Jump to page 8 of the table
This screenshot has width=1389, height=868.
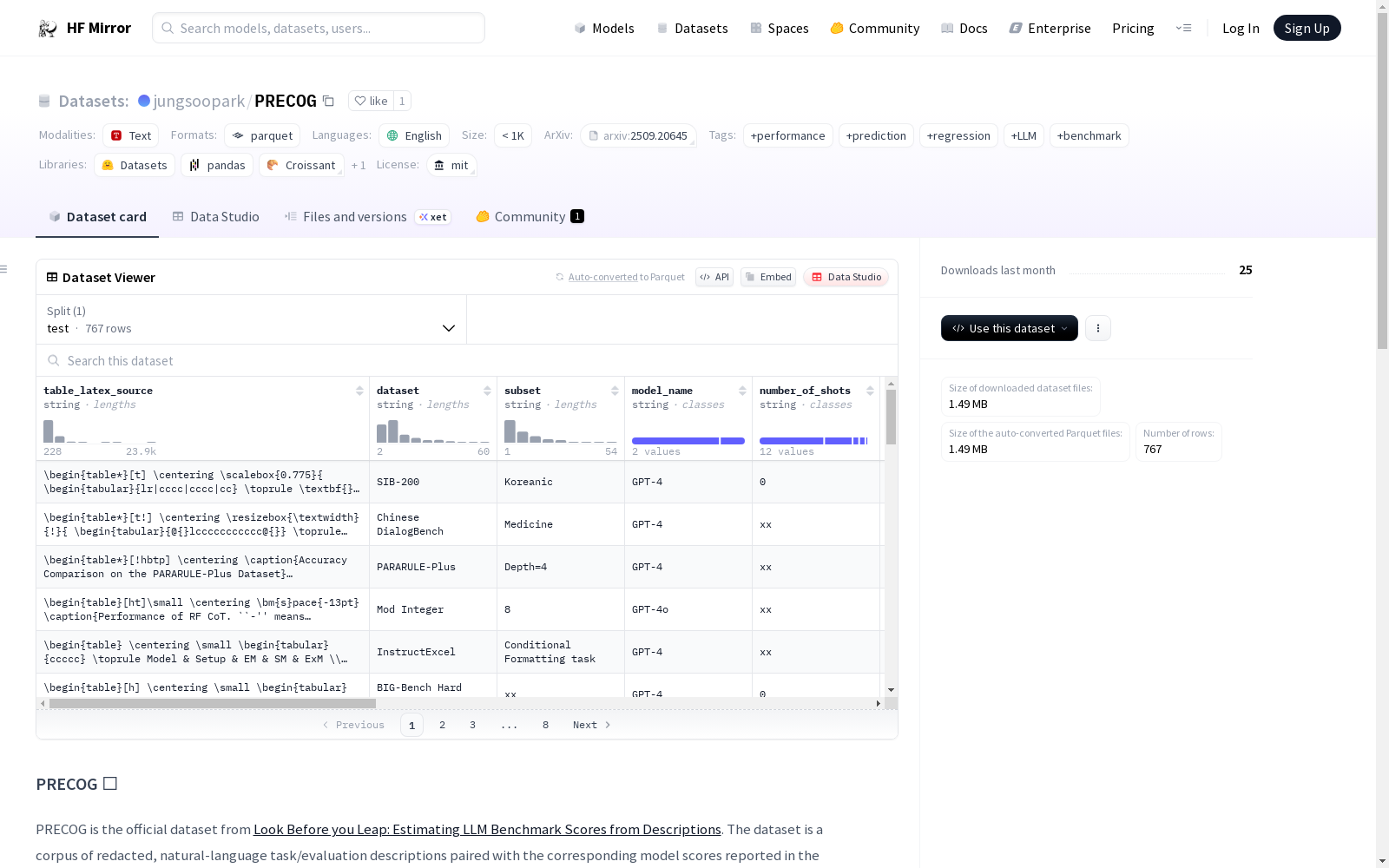(x=545, y=725)
